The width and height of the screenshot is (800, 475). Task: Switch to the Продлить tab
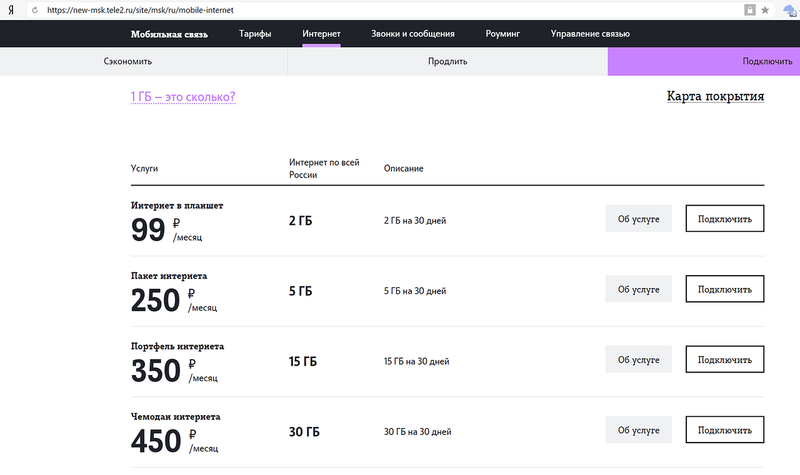(x=447, y=61)
